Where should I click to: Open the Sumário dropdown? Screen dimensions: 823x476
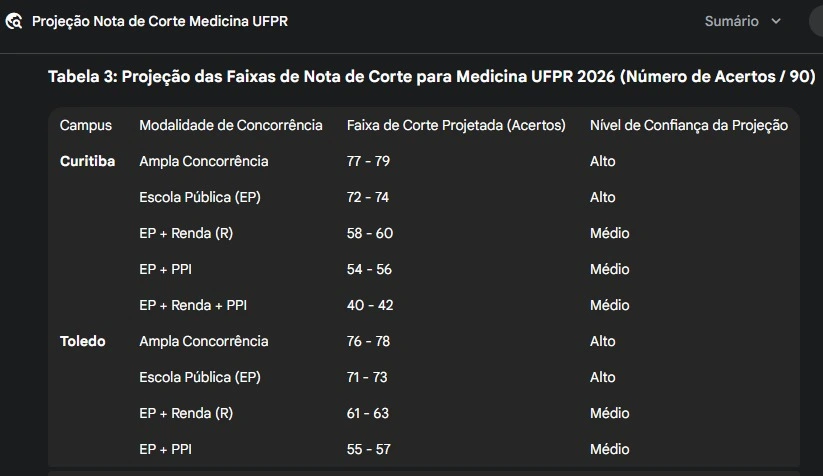742,21
